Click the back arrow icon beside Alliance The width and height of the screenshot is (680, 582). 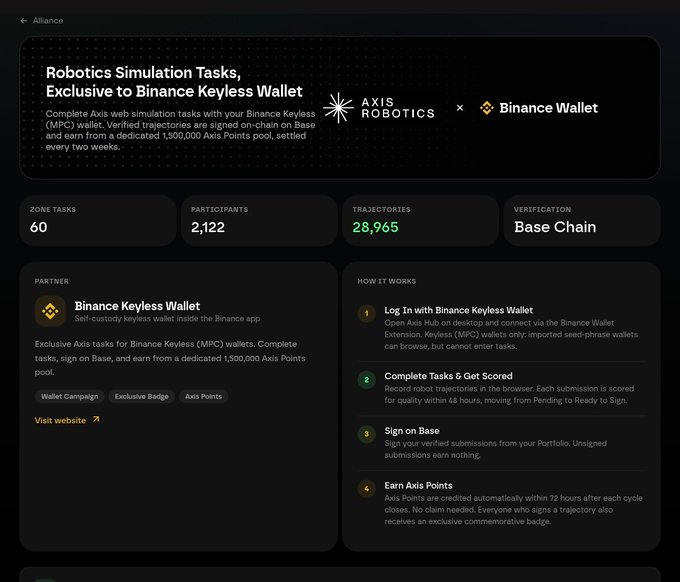24,21
